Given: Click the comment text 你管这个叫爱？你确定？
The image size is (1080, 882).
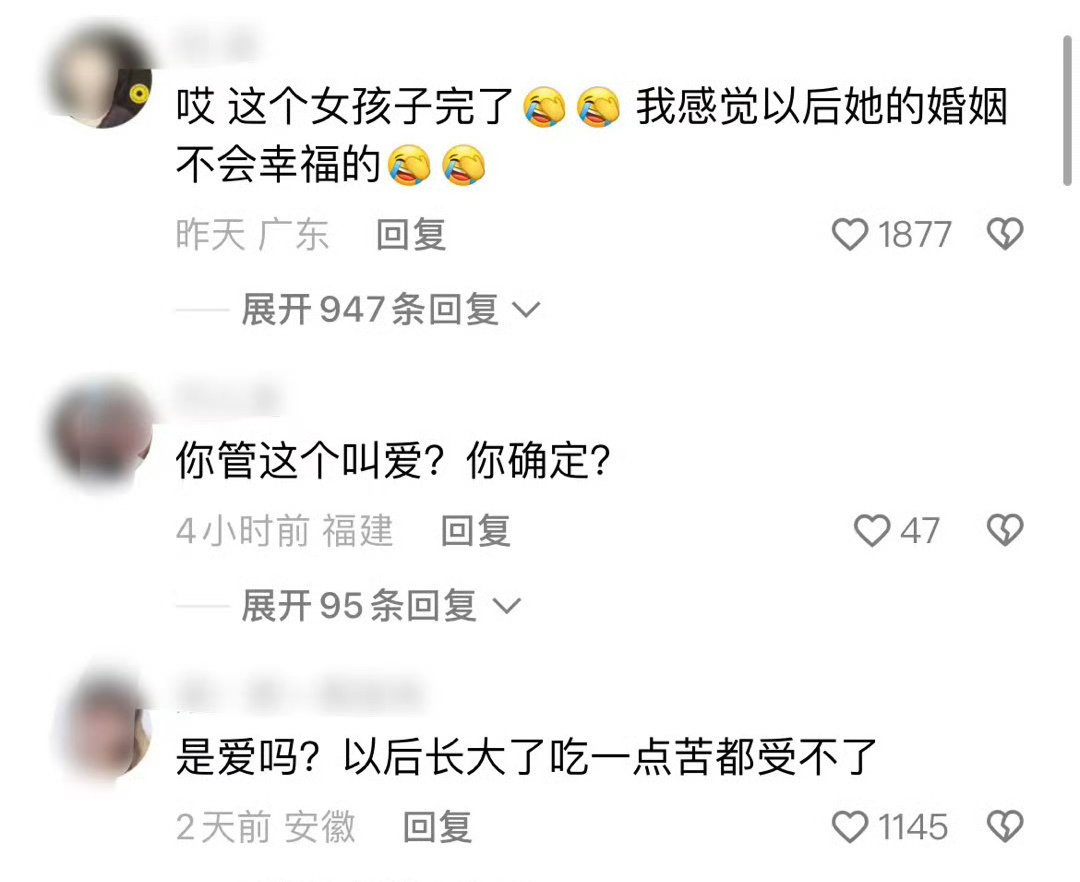Looking at the screenshot, I should tap(393, 461).
